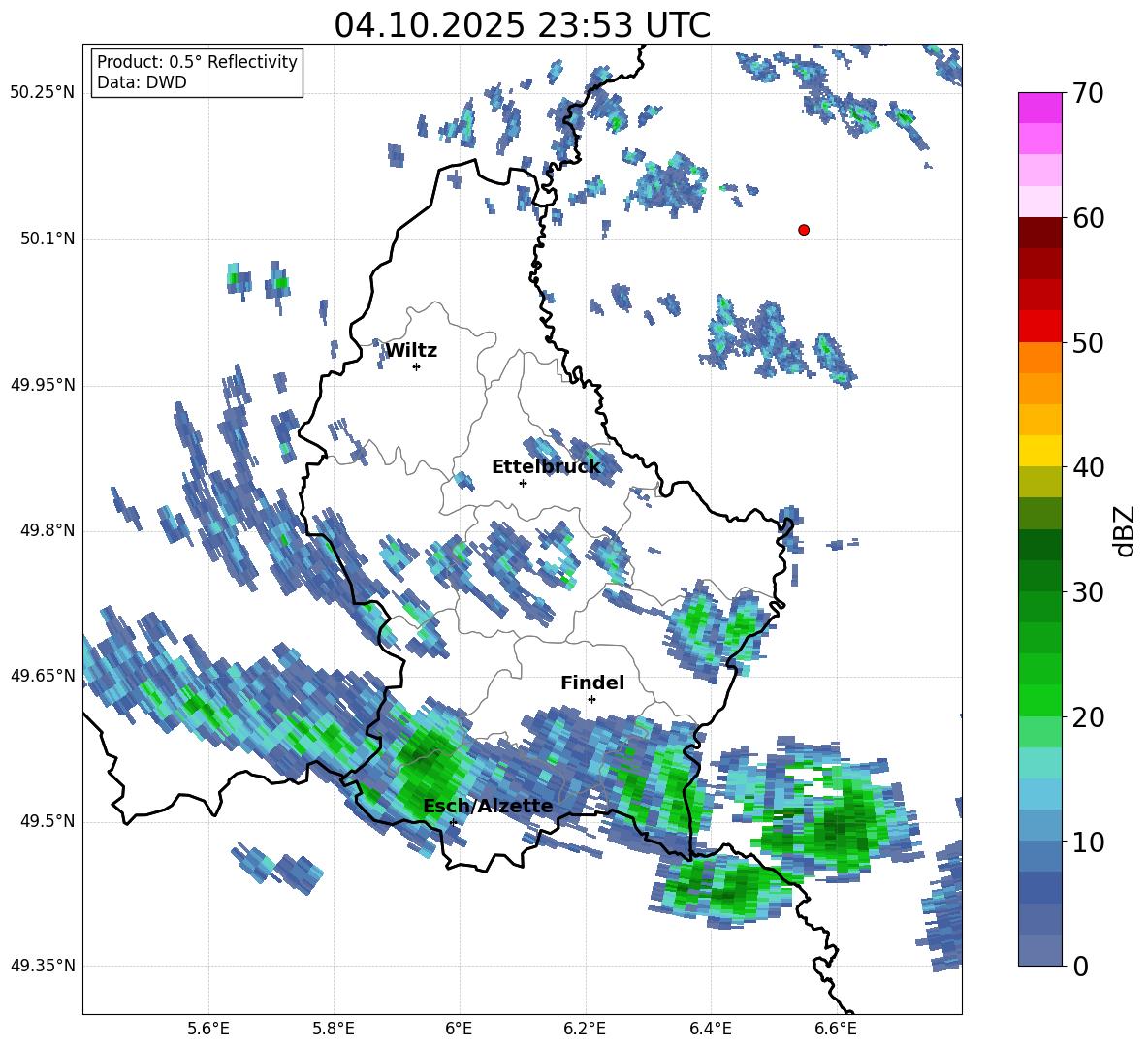Click the orange colorbar segment near 50

click(1039, 357)
